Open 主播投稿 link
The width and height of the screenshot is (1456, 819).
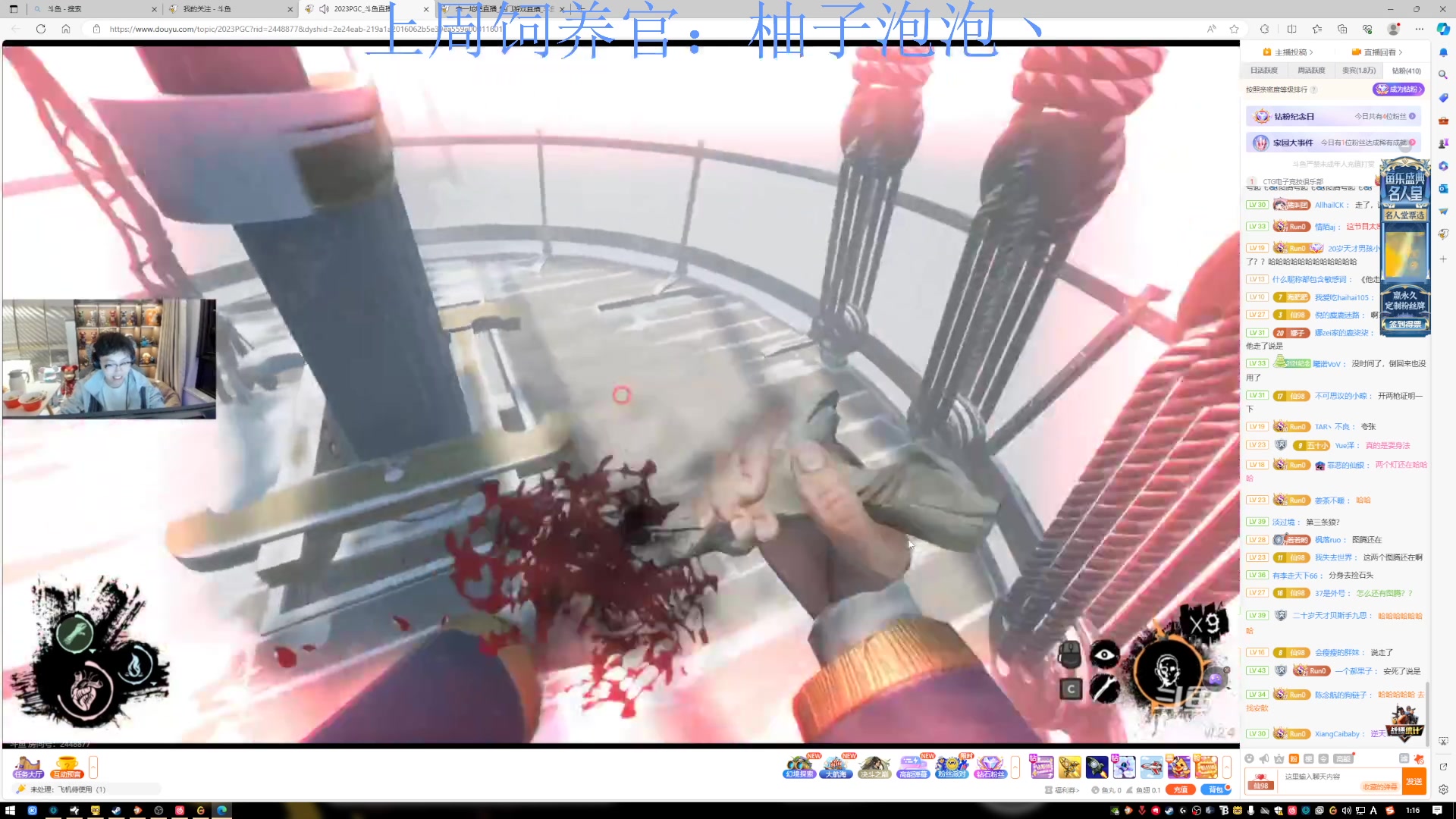click(1288, 52)
